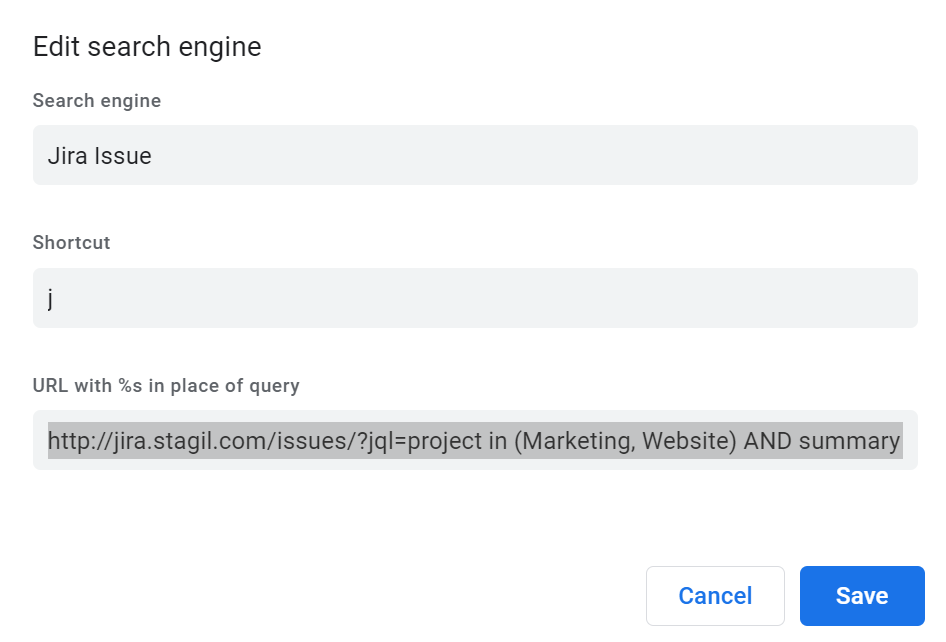Click the word "Jira" in name field
Screen dimensions: 946x642
pyautogui.click(x=67, y=156)
